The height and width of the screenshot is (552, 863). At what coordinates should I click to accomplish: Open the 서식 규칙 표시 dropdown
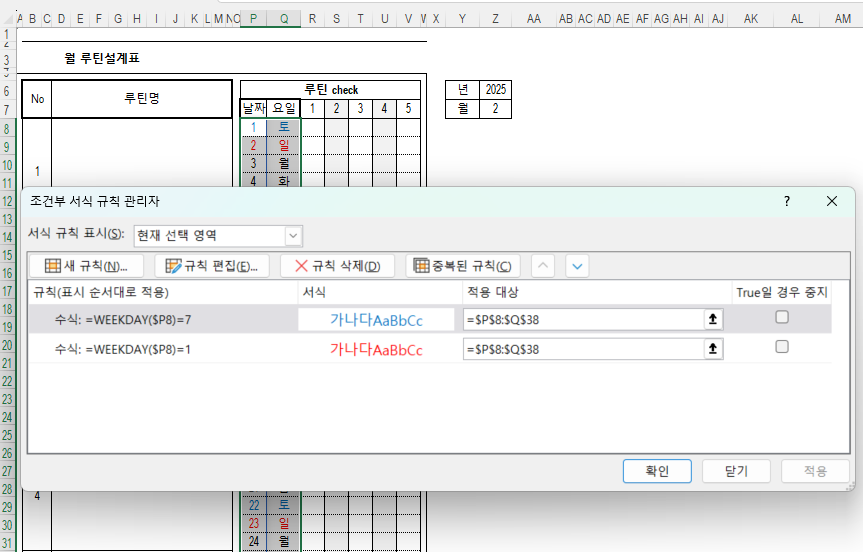tap(293, 236)
